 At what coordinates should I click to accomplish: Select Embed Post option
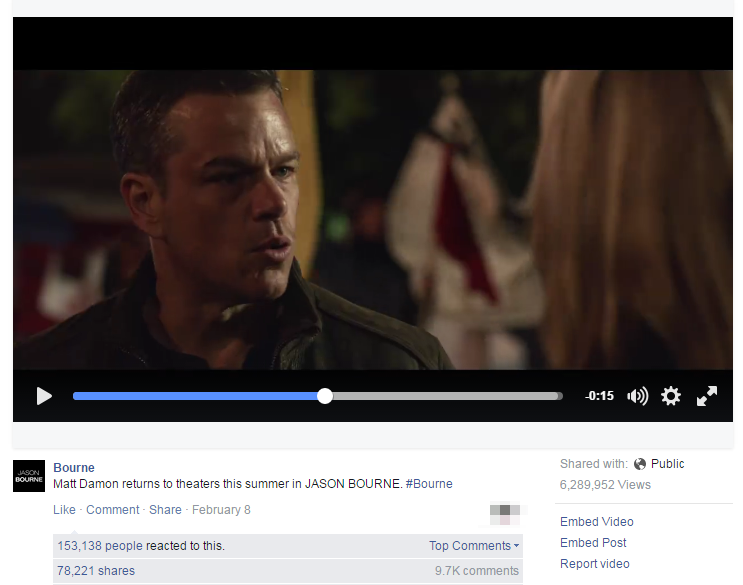click(593, 543)
